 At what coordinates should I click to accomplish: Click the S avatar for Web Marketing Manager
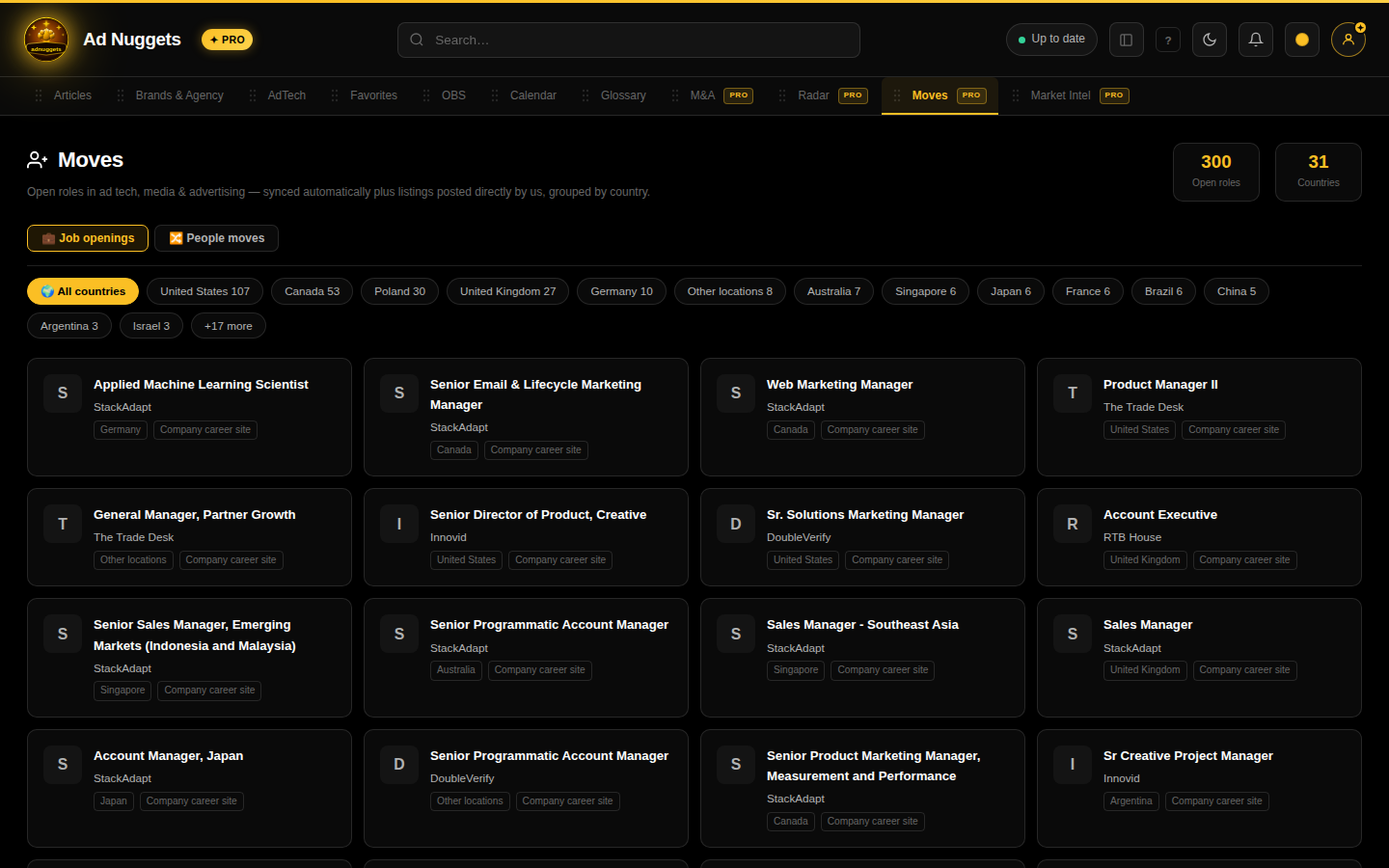[x=736, y=393]
